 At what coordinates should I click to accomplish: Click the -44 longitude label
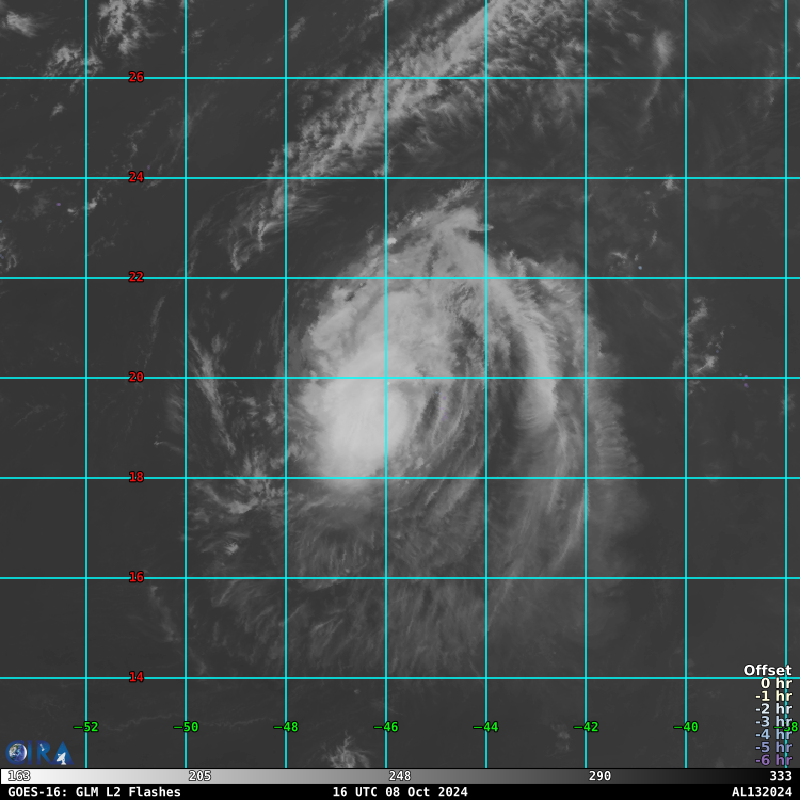(486, 727)
